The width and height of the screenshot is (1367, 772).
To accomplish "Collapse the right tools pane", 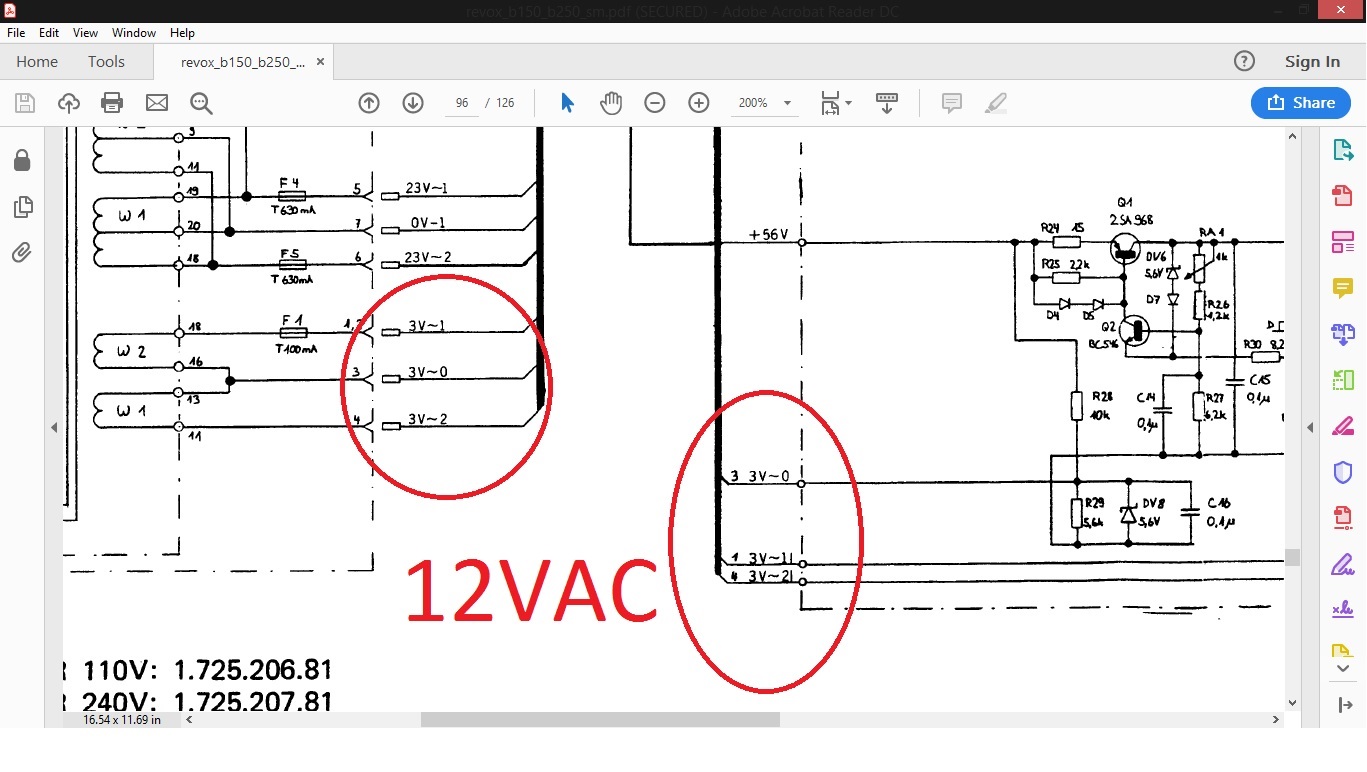I will (x=1310, y=427).
